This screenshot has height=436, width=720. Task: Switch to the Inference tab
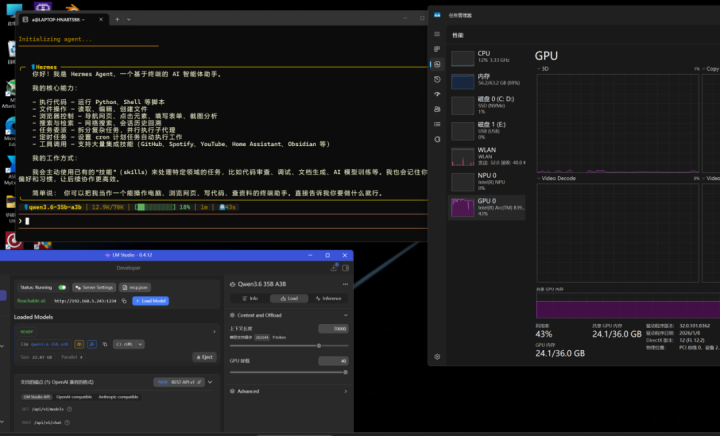point(328,298)
